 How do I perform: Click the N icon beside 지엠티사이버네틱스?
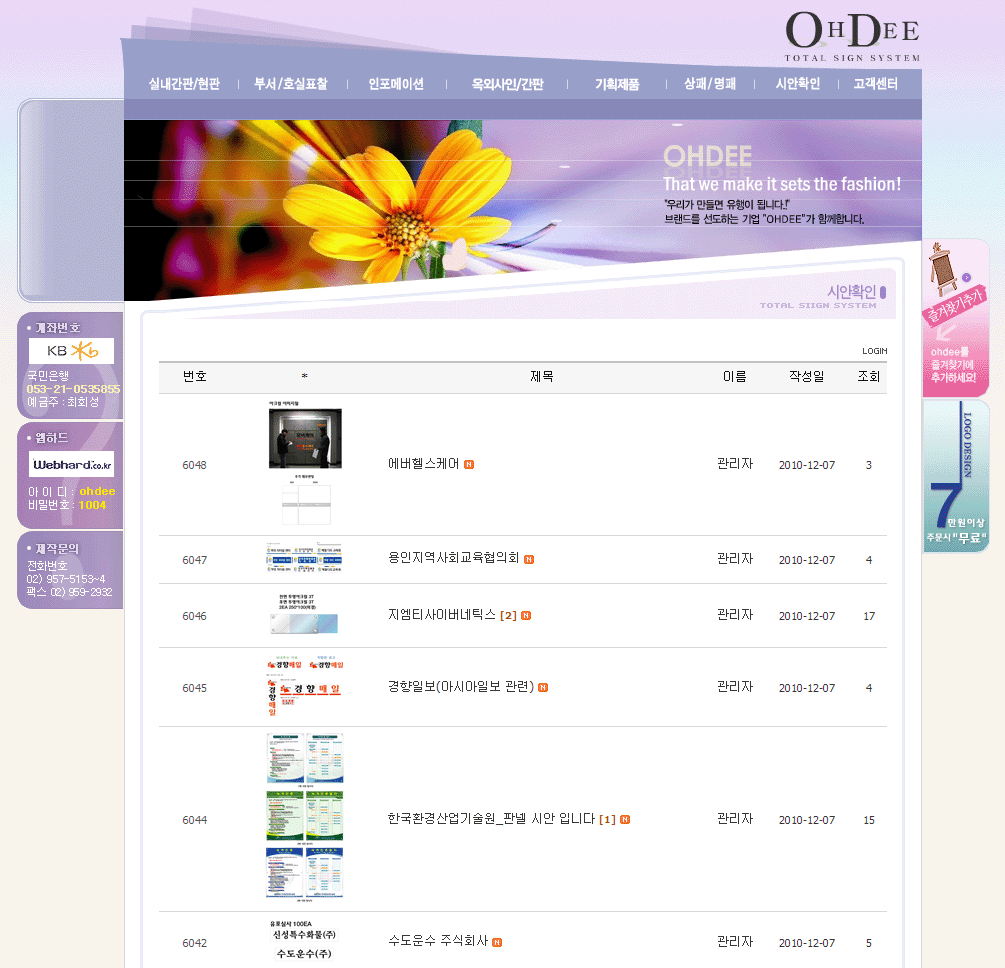526,615
